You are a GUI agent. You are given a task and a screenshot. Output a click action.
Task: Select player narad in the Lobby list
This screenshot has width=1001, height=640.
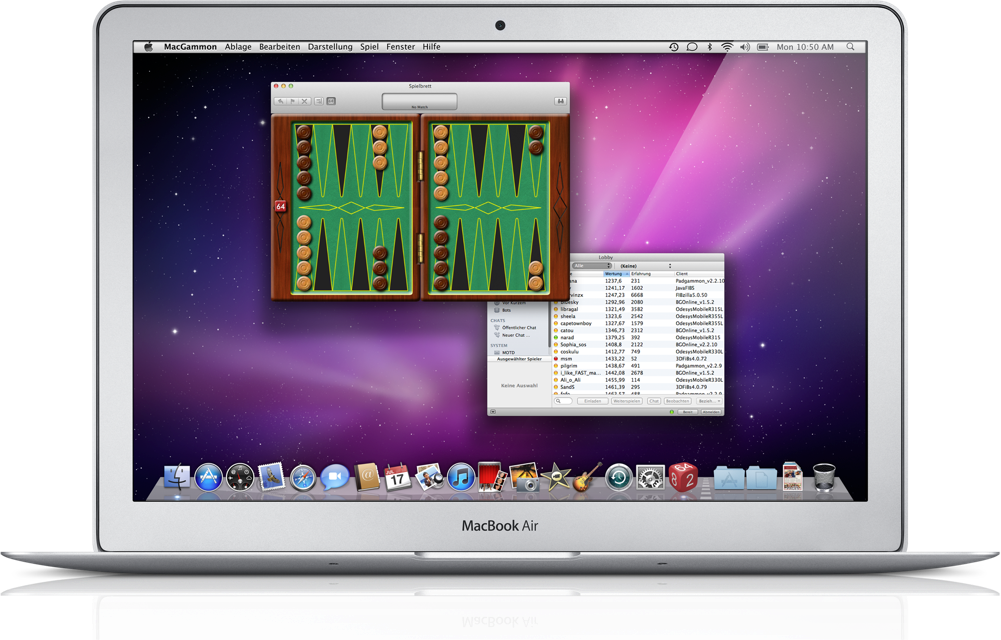tap(638, 338)
